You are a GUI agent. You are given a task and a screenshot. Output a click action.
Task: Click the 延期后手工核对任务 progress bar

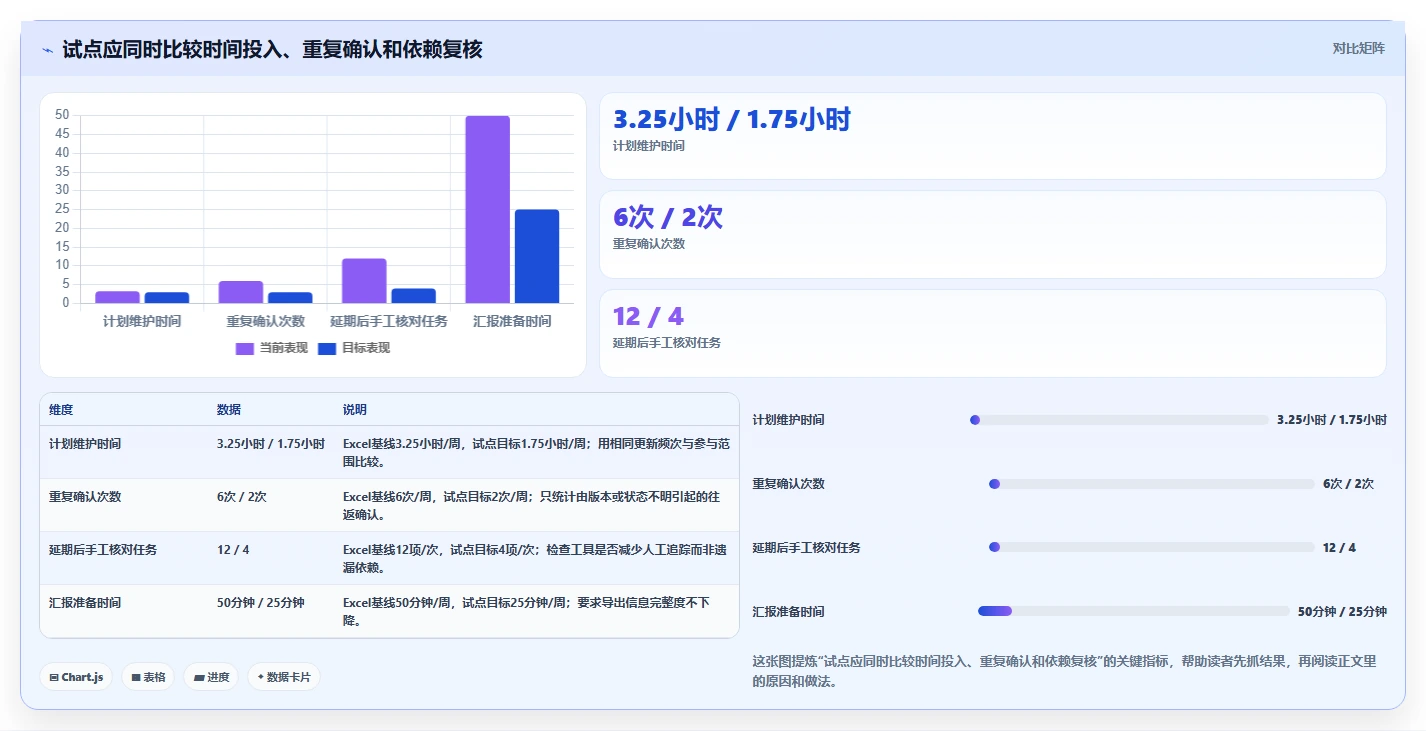click(x=1151, y=547)
